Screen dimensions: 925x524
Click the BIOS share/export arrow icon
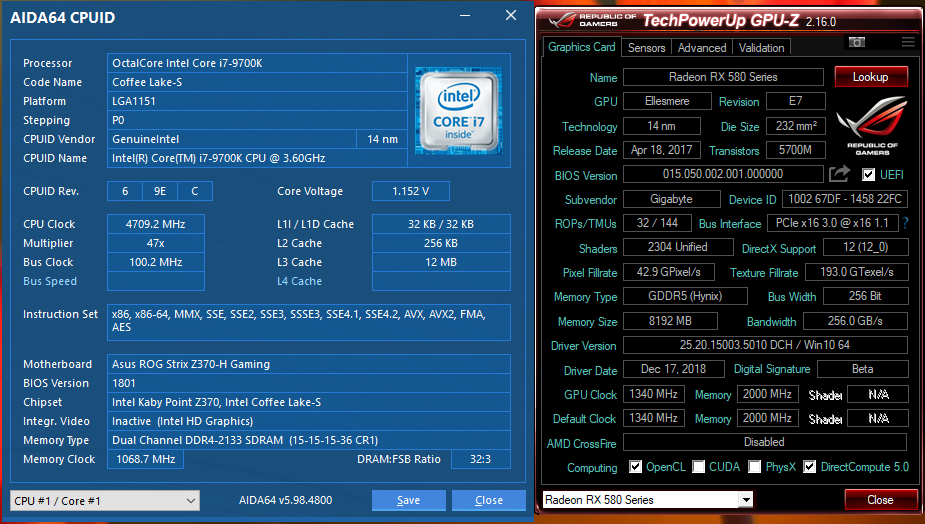pyautogui.click(x=839, y=173)
